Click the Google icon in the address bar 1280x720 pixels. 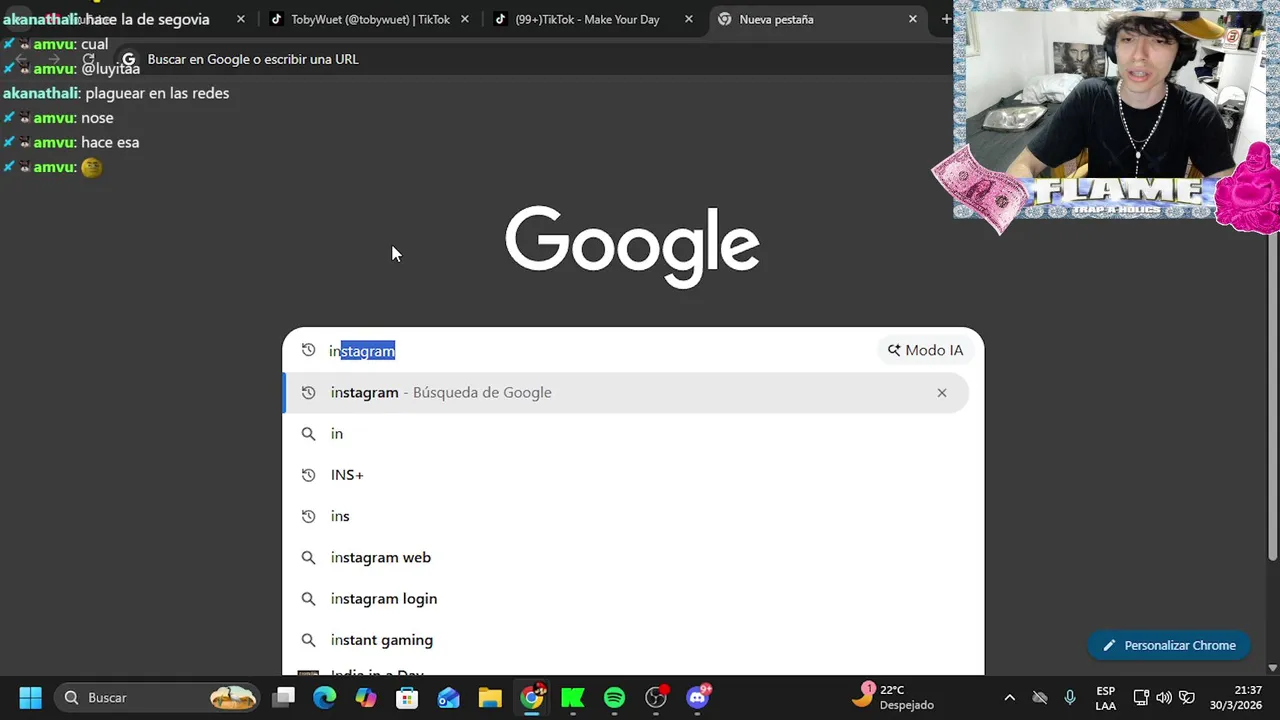coord(128,59)
